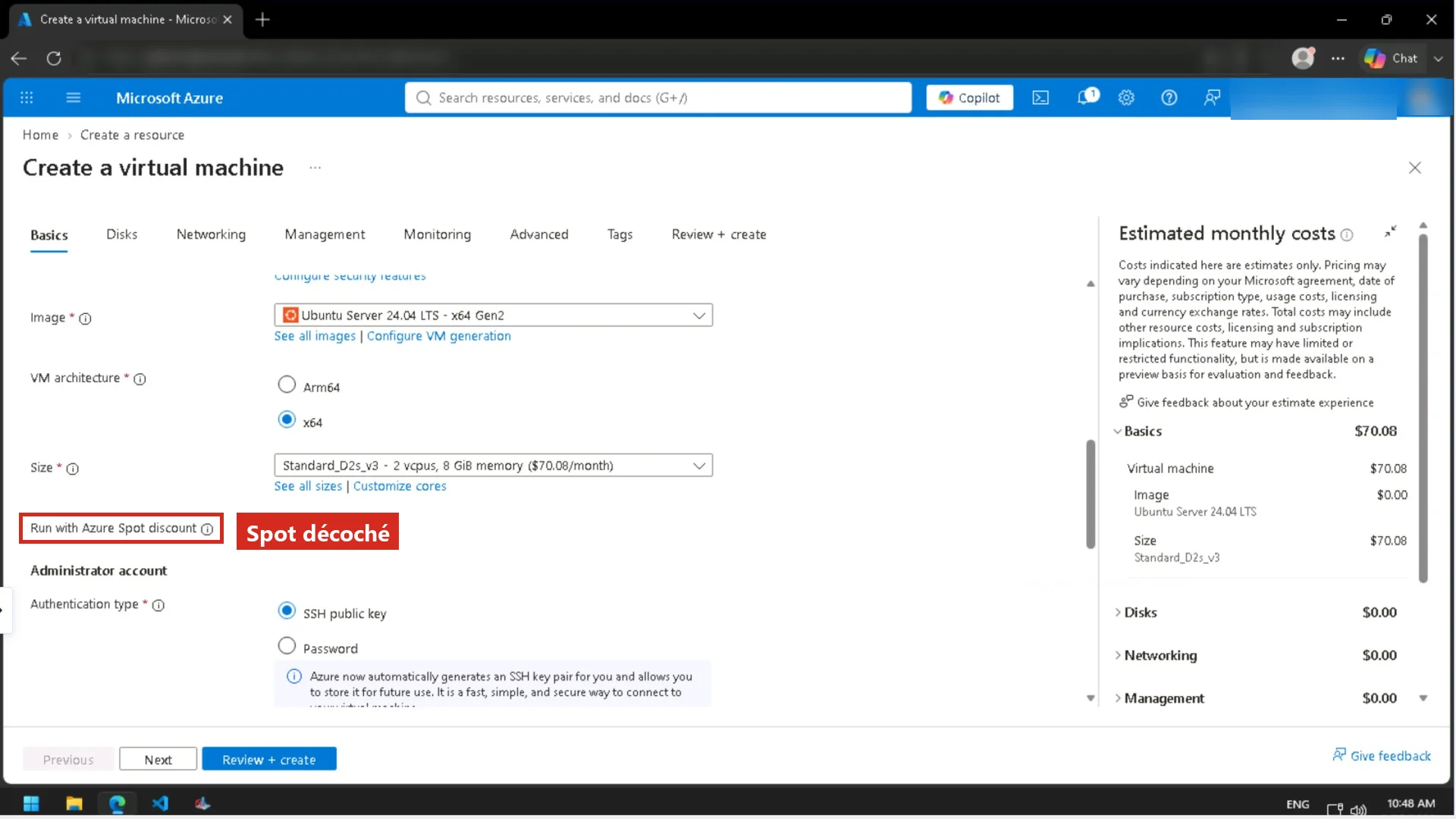Switch to the Tags tab
This screenshot has height=819, width=1456.
pos(620,235)
